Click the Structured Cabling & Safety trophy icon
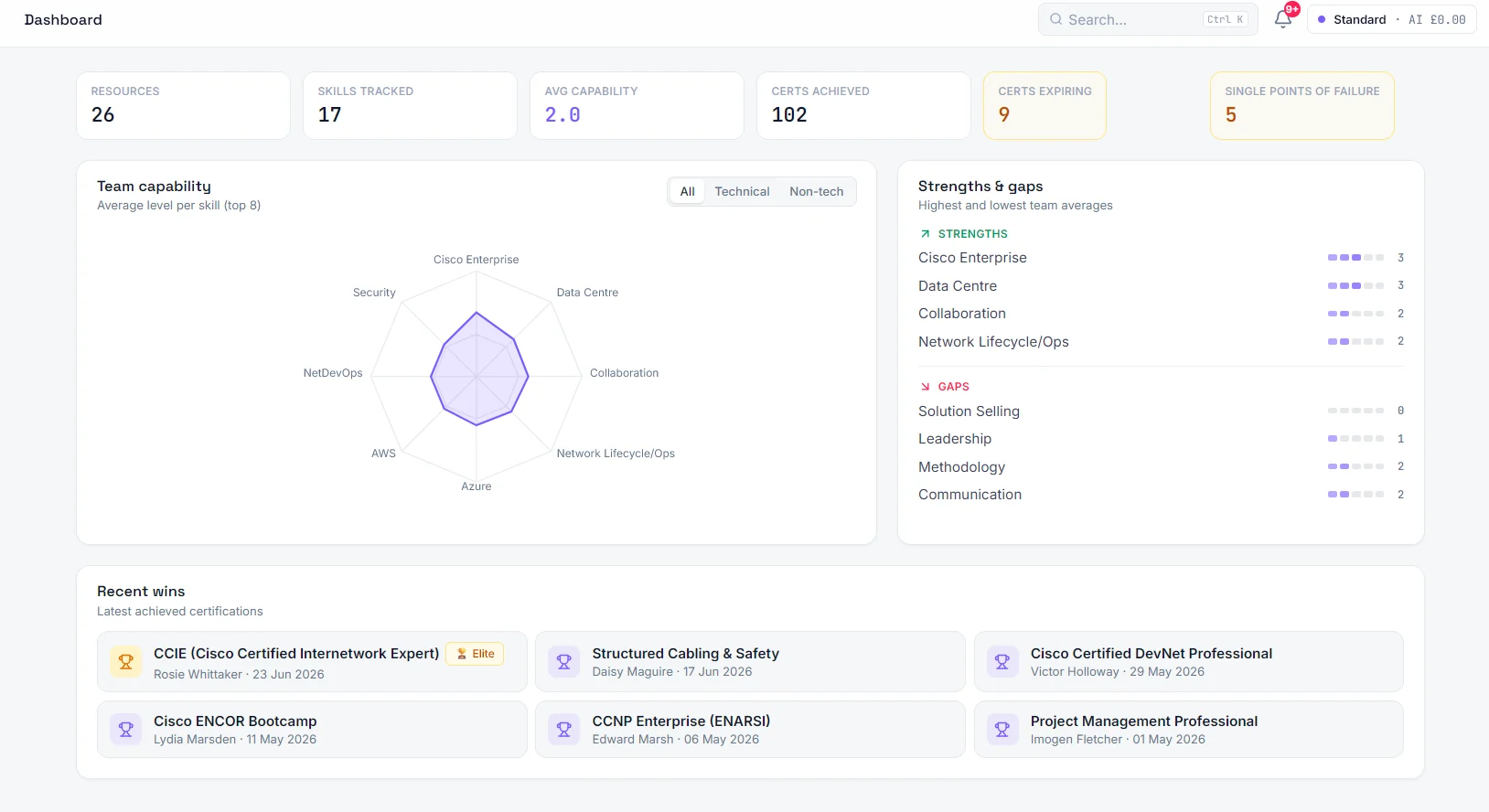The height and width of the screenshot is (812, 1489). 564,661
